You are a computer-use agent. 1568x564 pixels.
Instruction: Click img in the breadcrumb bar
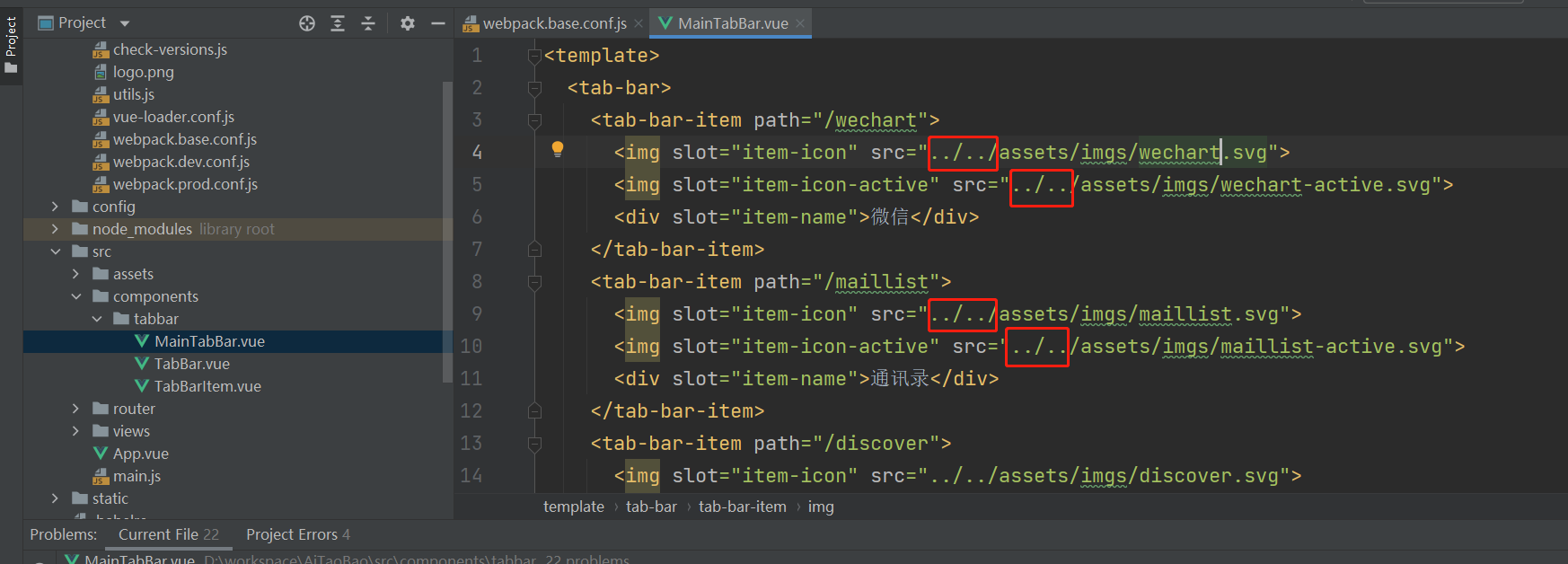821,507
